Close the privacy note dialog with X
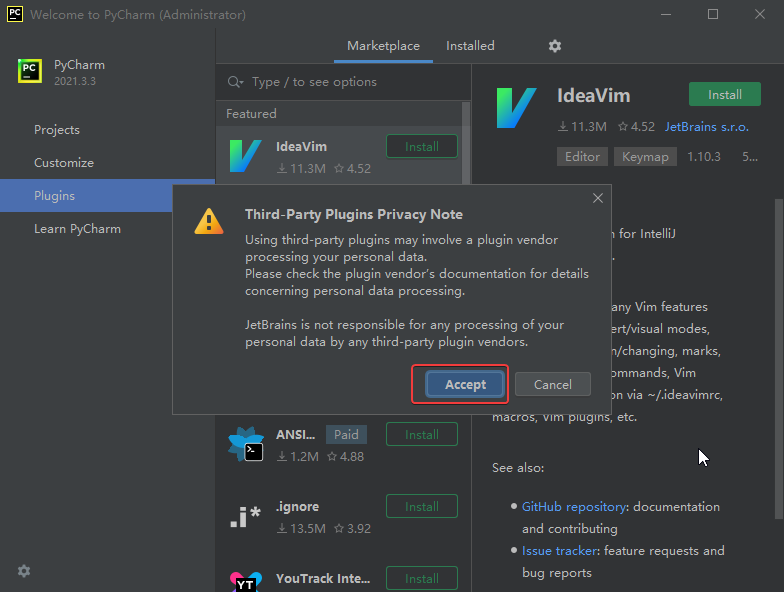The width and height of the screenshot is (784, 592). click(598, 198)
